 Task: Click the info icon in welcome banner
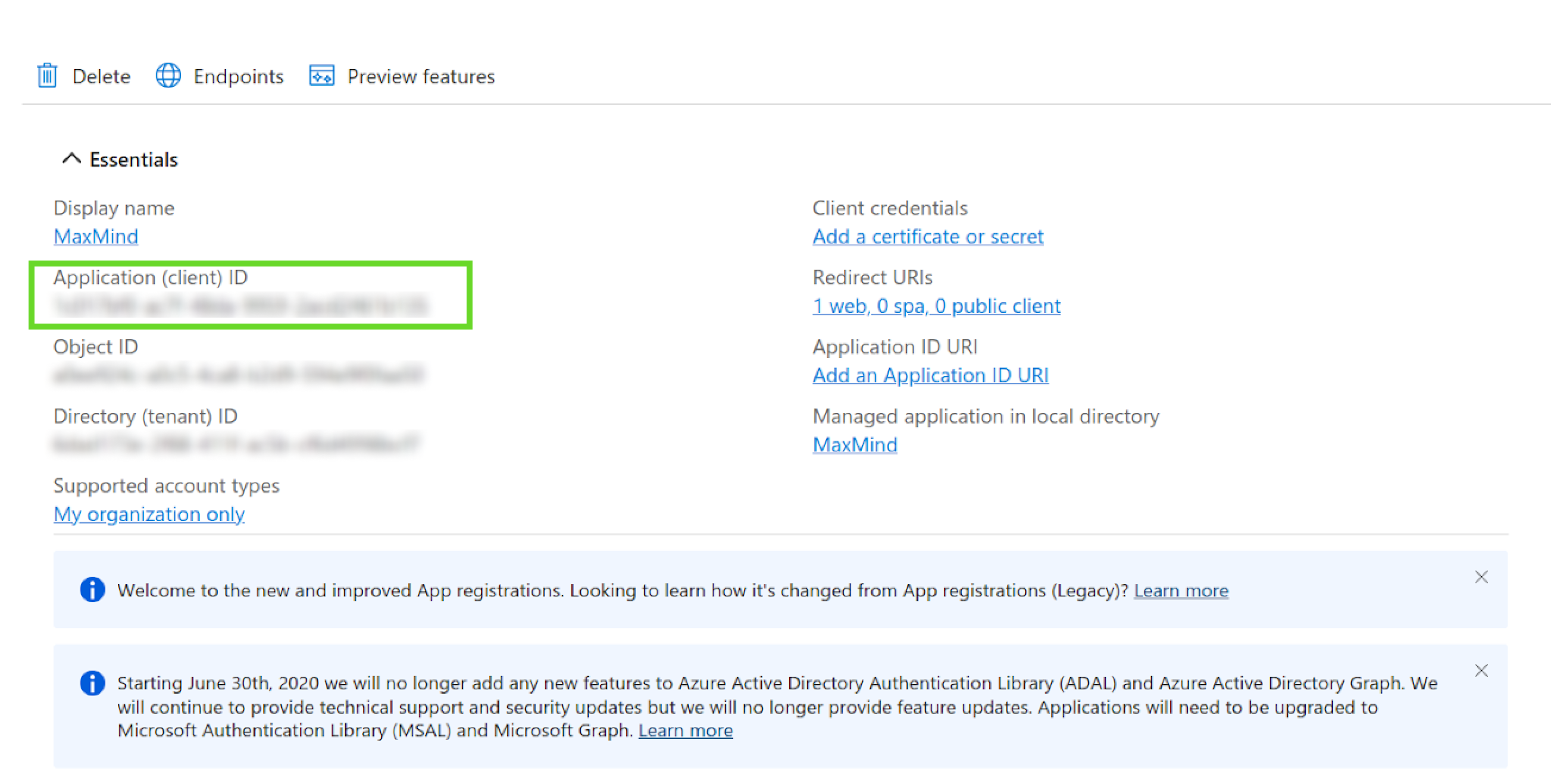point(92,589)
